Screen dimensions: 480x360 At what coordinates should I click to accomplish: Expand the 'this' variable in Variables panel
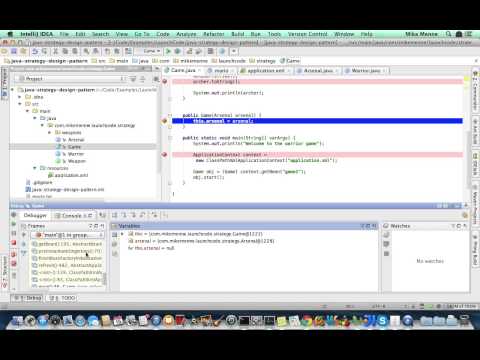coord(122,234)
